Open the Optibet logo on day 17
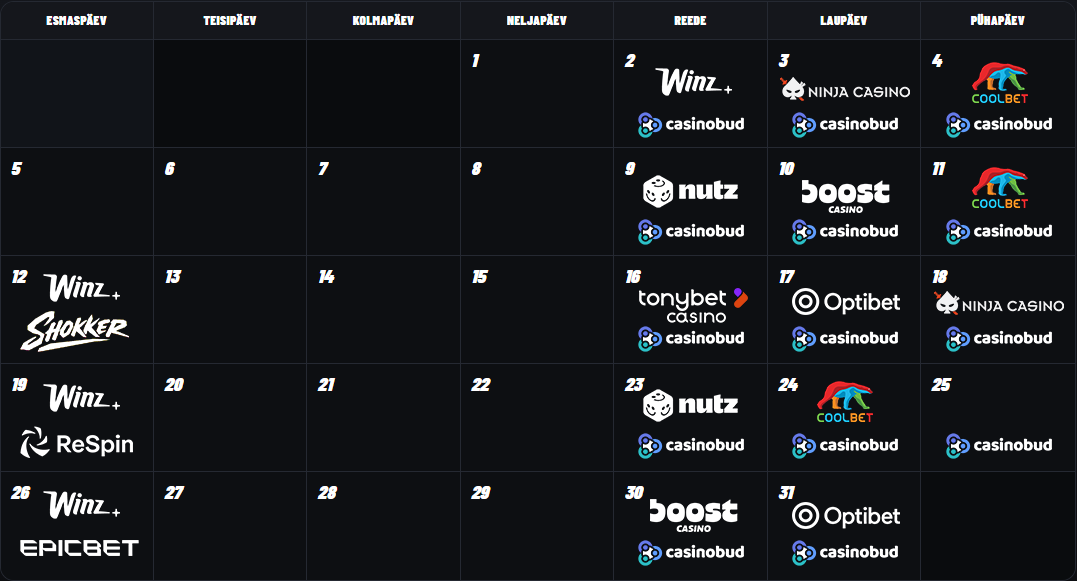 (846, 301)
